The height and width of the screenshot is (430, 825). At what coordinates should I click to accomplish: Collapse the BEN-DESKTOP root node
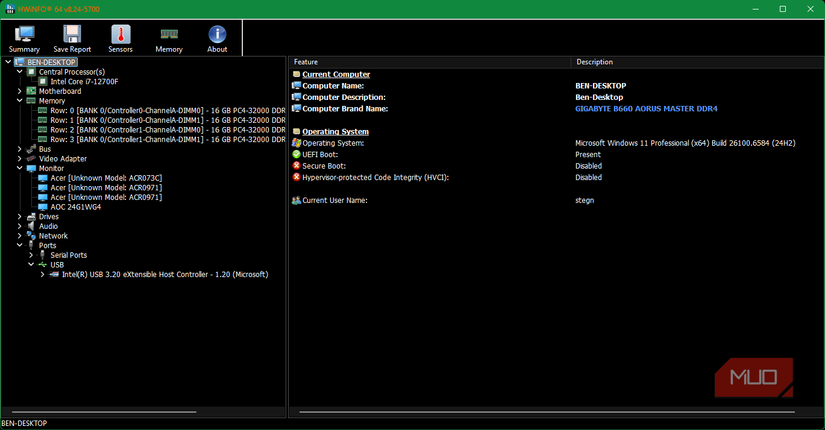tap(8, 62)
